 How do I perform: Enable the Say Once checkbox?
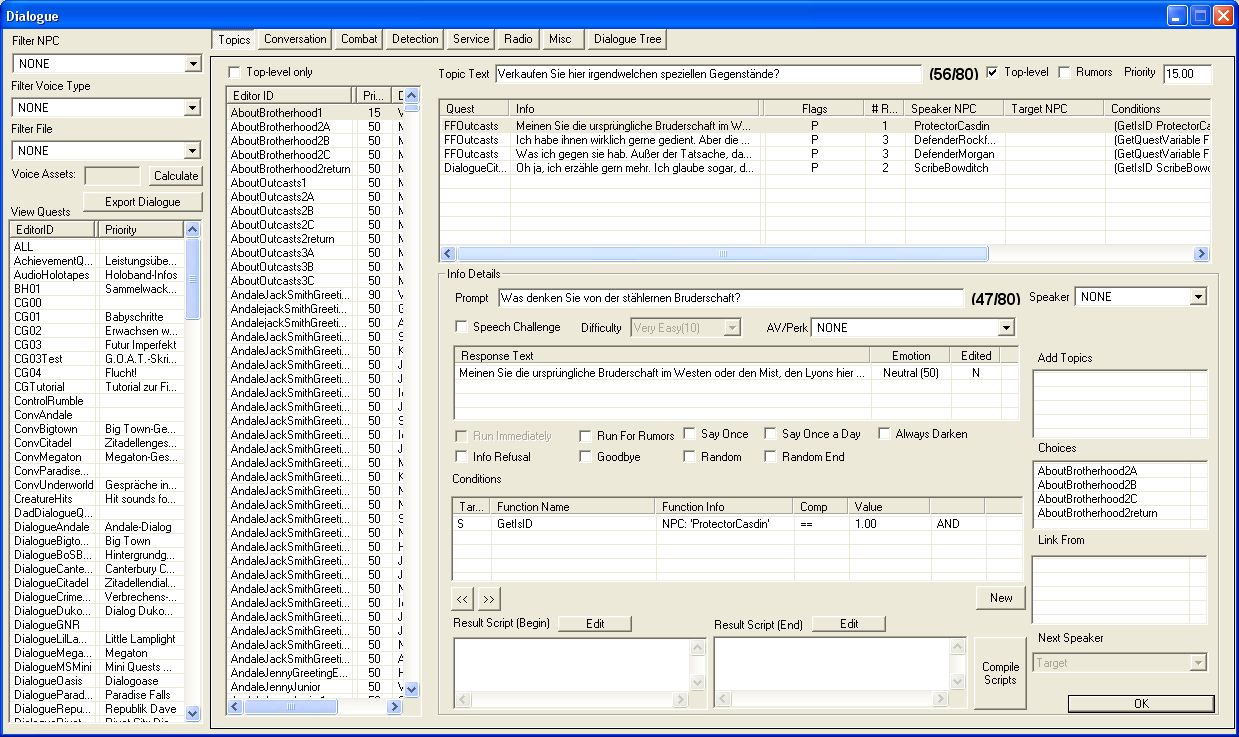coord(690,434)
